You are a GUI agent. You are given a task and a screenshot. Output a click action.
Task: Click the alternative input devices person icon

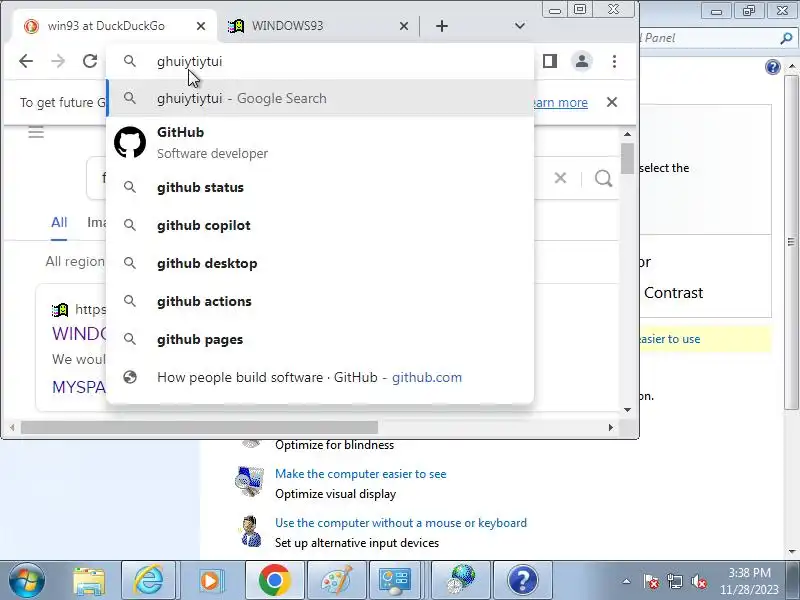250,532
